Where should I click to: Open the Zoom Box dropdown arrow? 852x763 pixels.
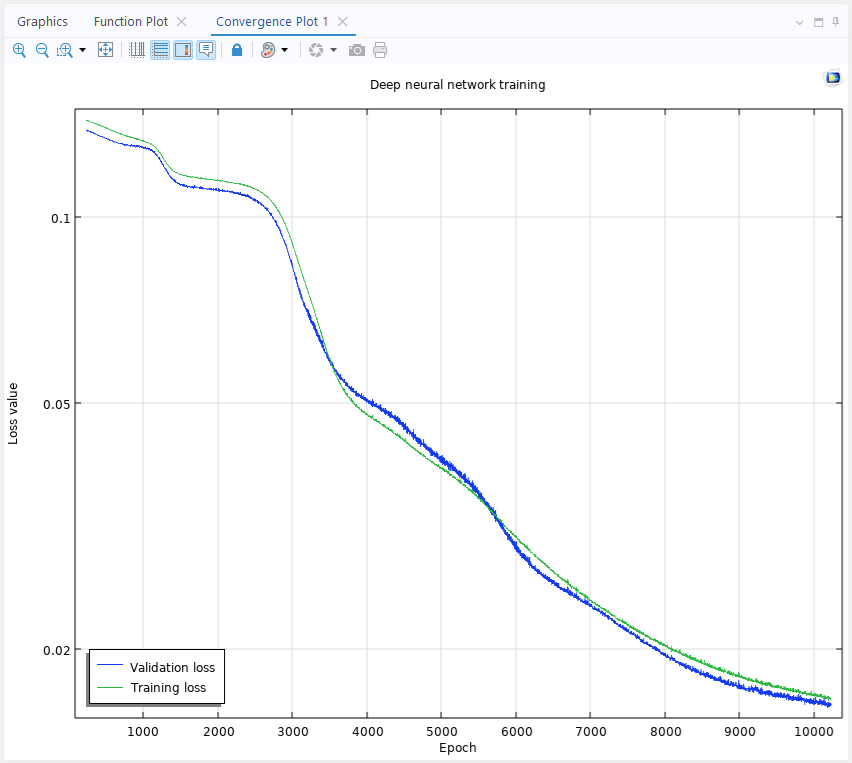point(83,50)
